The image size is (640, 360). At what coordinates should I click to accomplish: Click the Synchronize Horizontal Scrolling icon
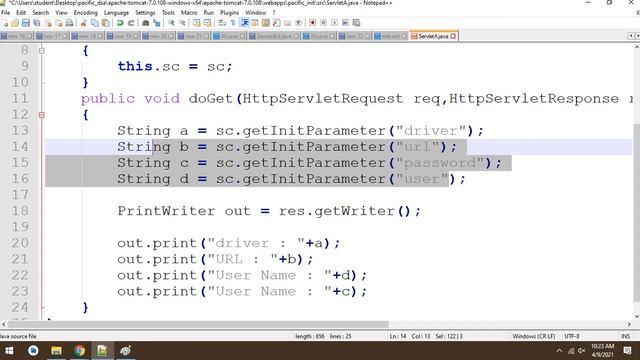(x=207, y=23)
